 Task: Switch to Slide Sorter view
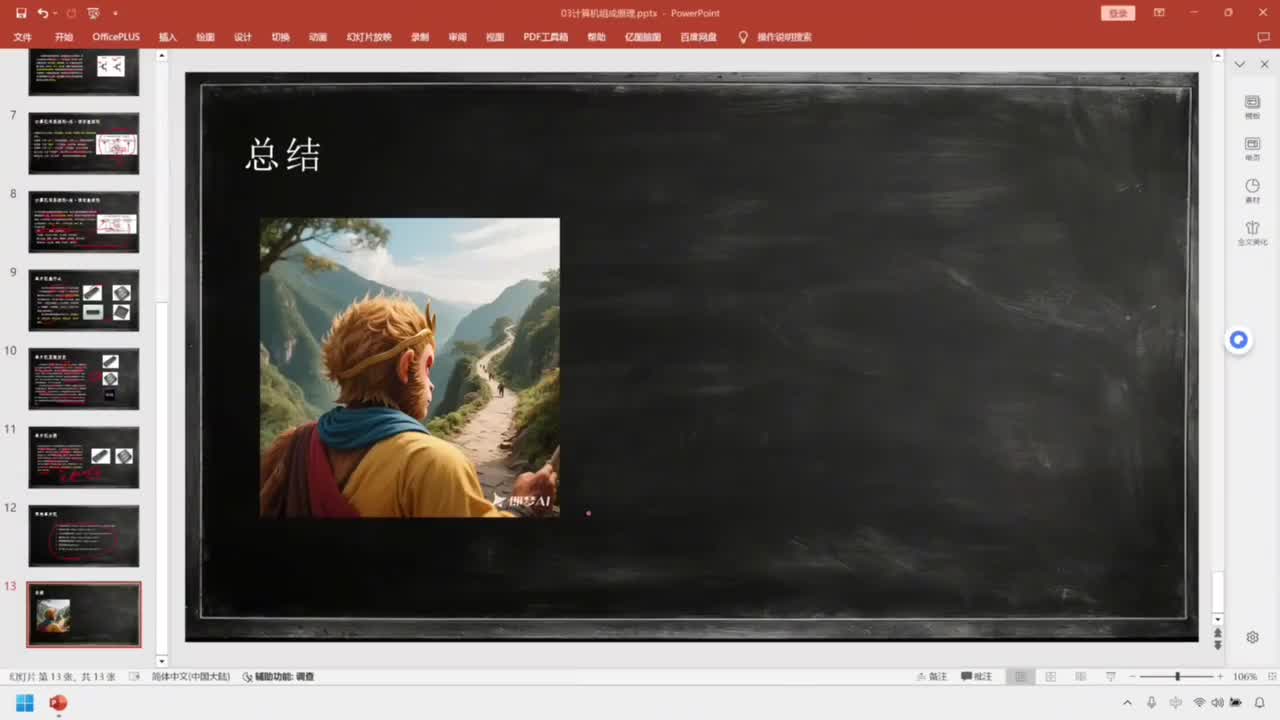coord(1050,677)
